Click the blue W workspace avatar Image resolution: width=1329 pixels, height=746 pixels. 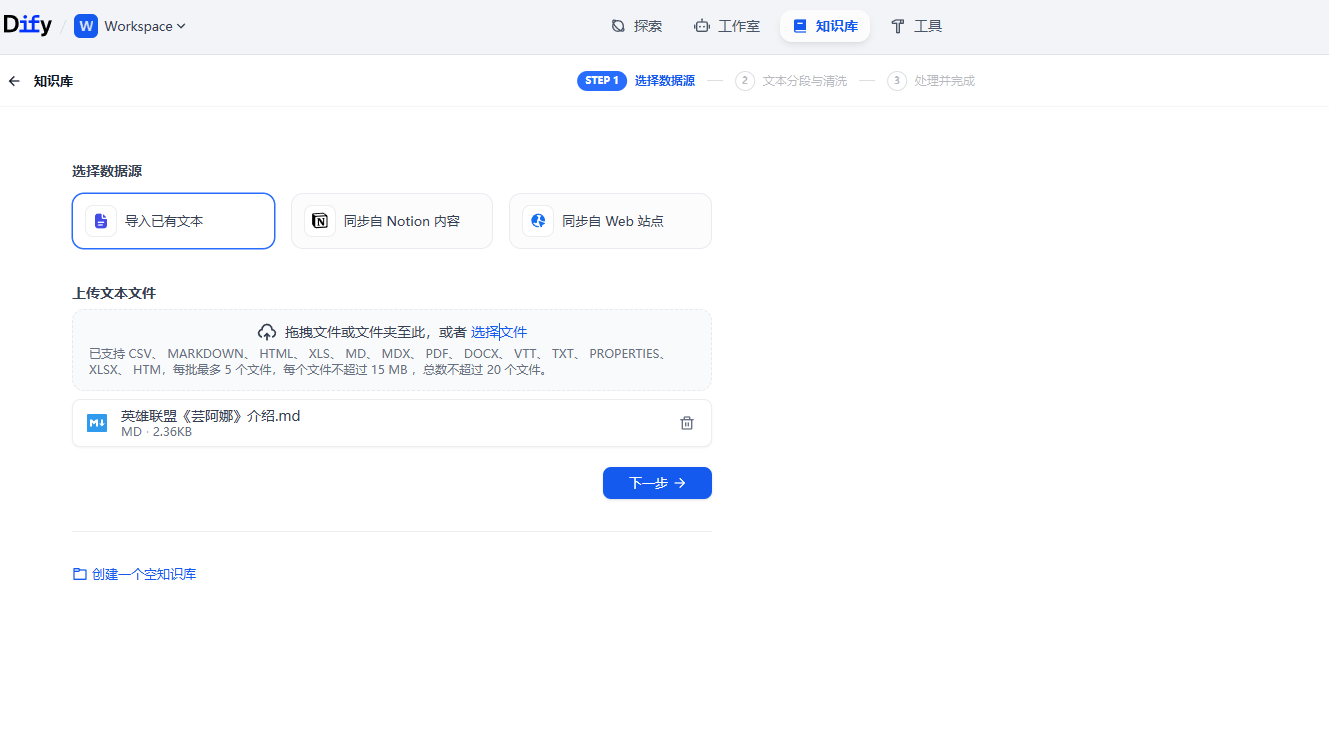[x=86, y=26]
